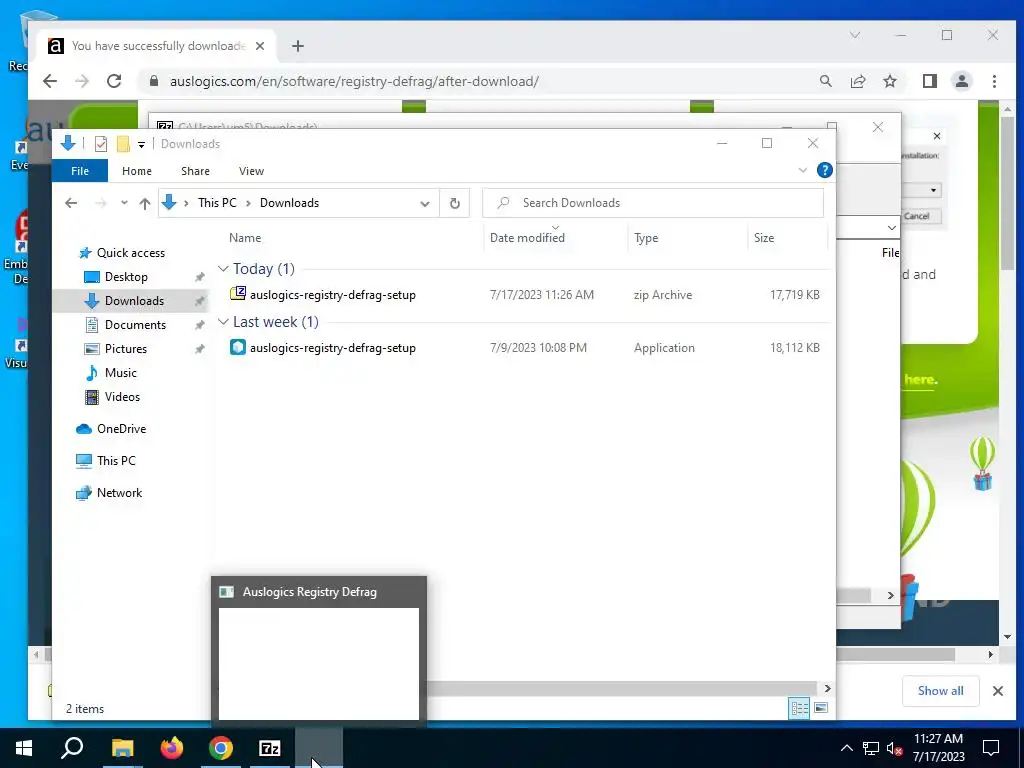The height and width of the screenshot is (768, 1024).
Task: Go back in Explorer navigation
Action: 71,203
